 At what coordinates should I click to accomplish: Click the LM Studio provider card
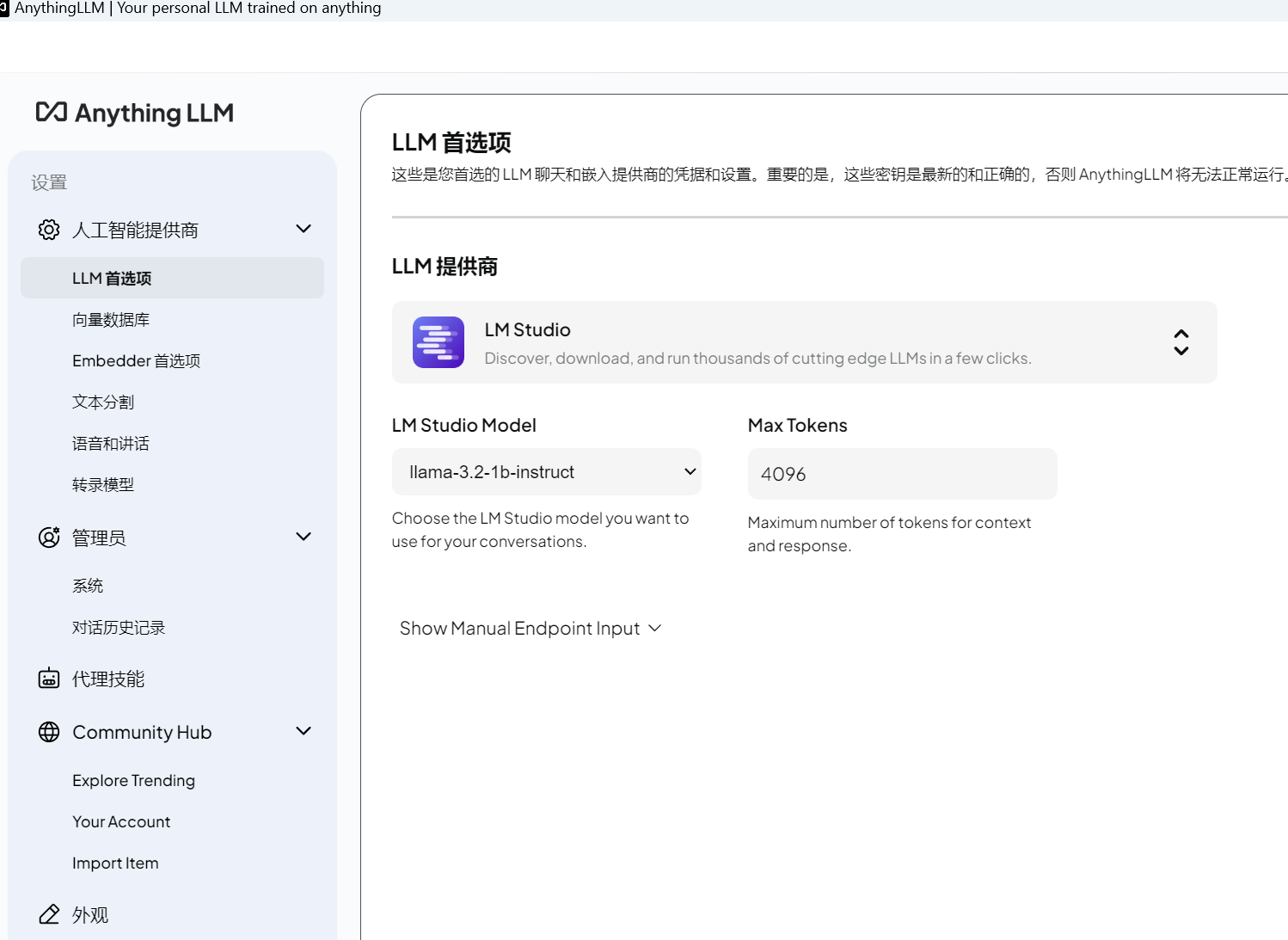[x=805, y=342]
